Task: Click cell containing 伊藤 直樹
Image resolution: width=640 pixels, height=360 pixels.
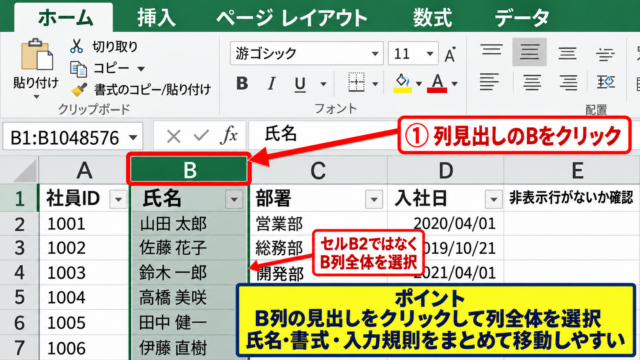Action: 184,348
